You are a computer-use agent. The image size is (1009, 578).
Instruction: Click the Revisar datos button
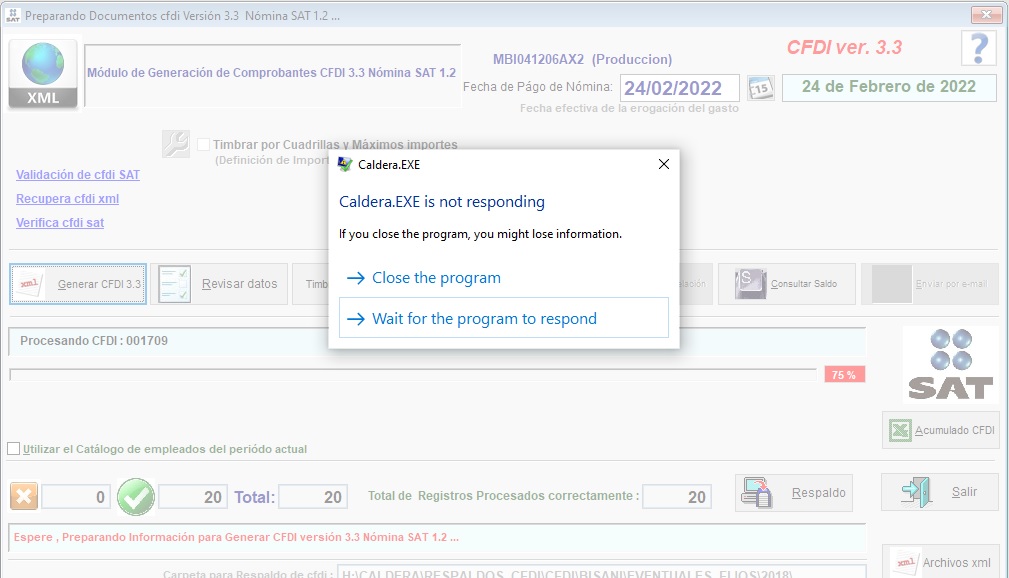[219, 284]
